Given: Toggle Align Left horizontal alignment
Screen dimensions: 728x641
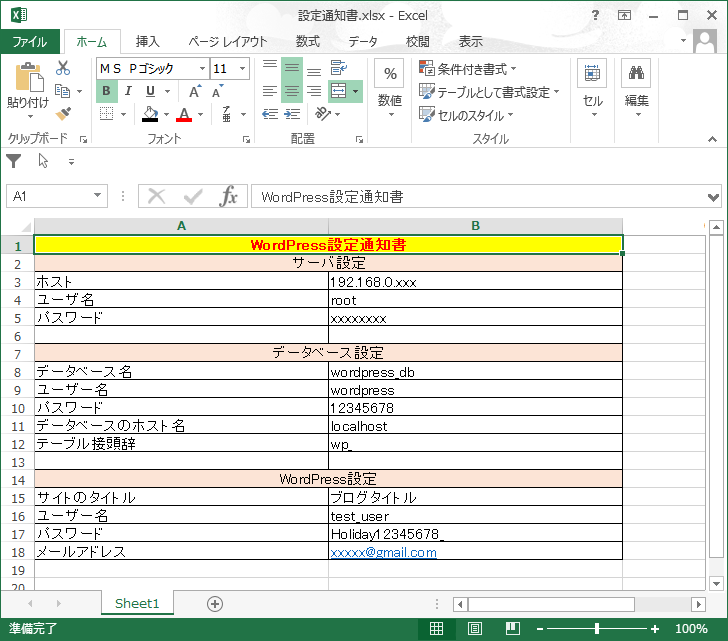Looking at the screenshot, I should point(270,91).
